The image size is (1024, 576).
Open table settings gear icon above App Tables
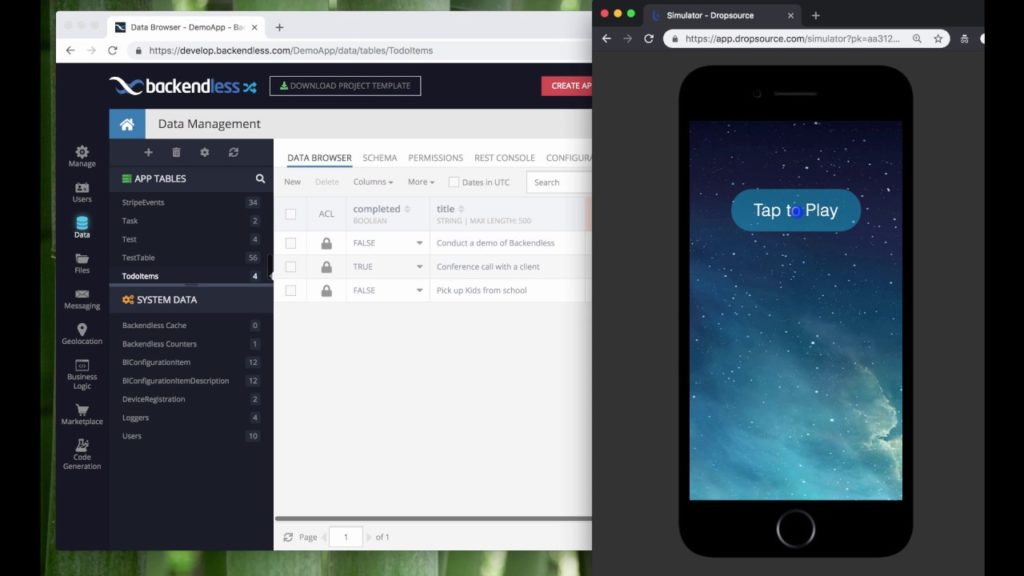coord(204,152)
